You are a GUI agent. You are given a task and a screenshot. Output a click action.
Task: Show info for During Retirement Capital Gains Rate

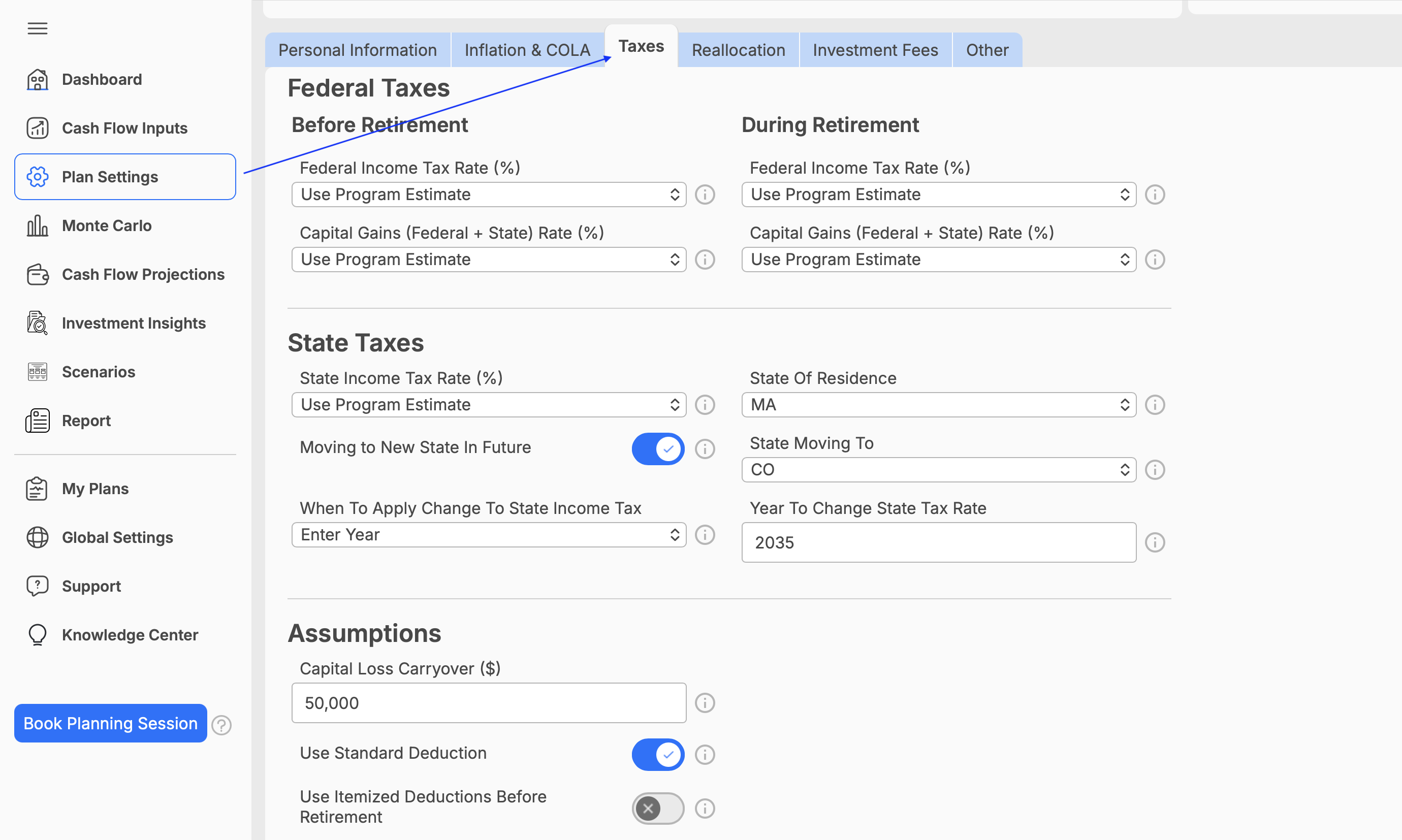(x=1155, y=259)
